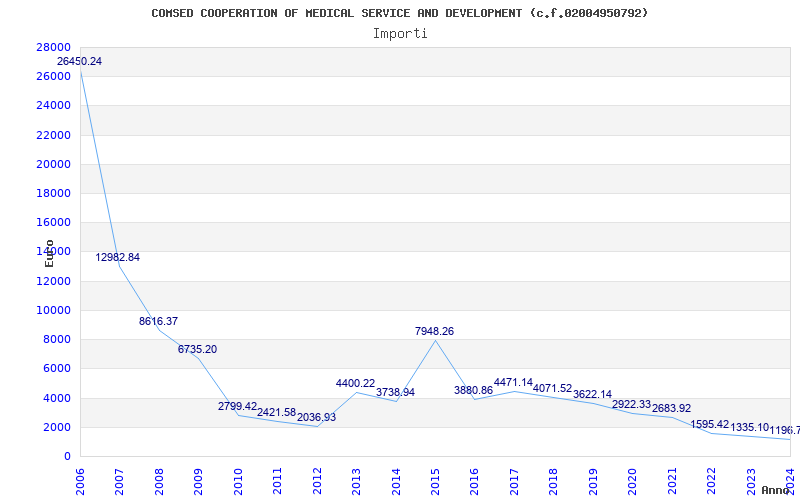Click the 2023 year axis label
Screen dimensions: 800x500
pos(751,482)
